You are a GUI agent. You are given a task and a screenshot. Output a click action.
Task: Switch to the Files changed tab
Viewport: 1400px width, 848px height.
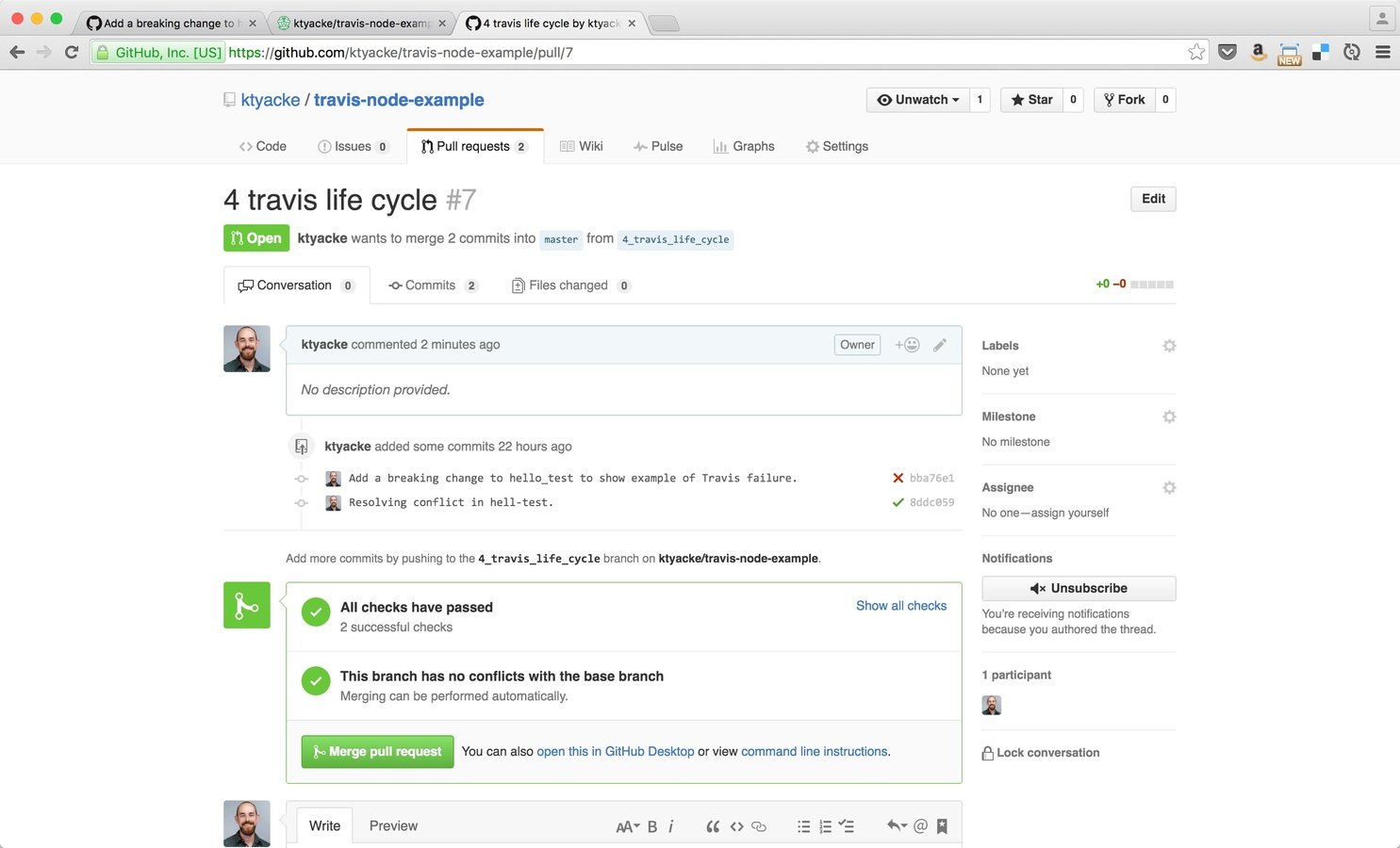click(x=571, y=285)
